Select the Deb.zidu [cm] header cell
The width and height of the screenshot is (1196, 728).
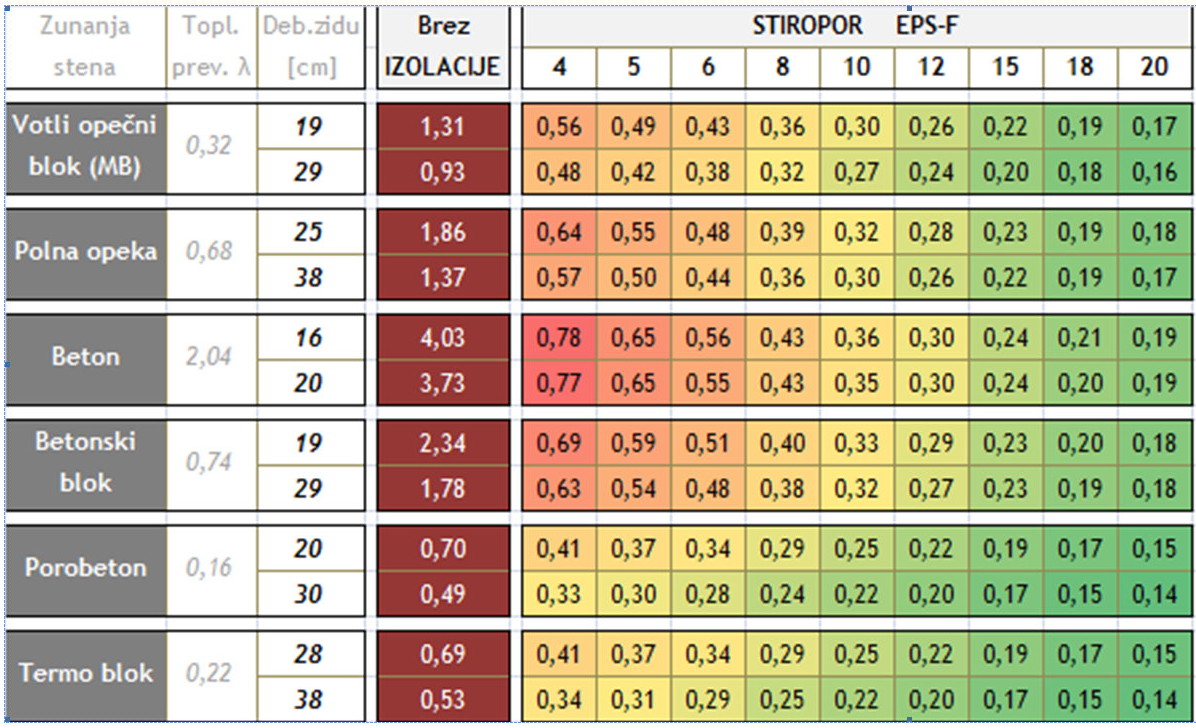(x=310, y=47)
